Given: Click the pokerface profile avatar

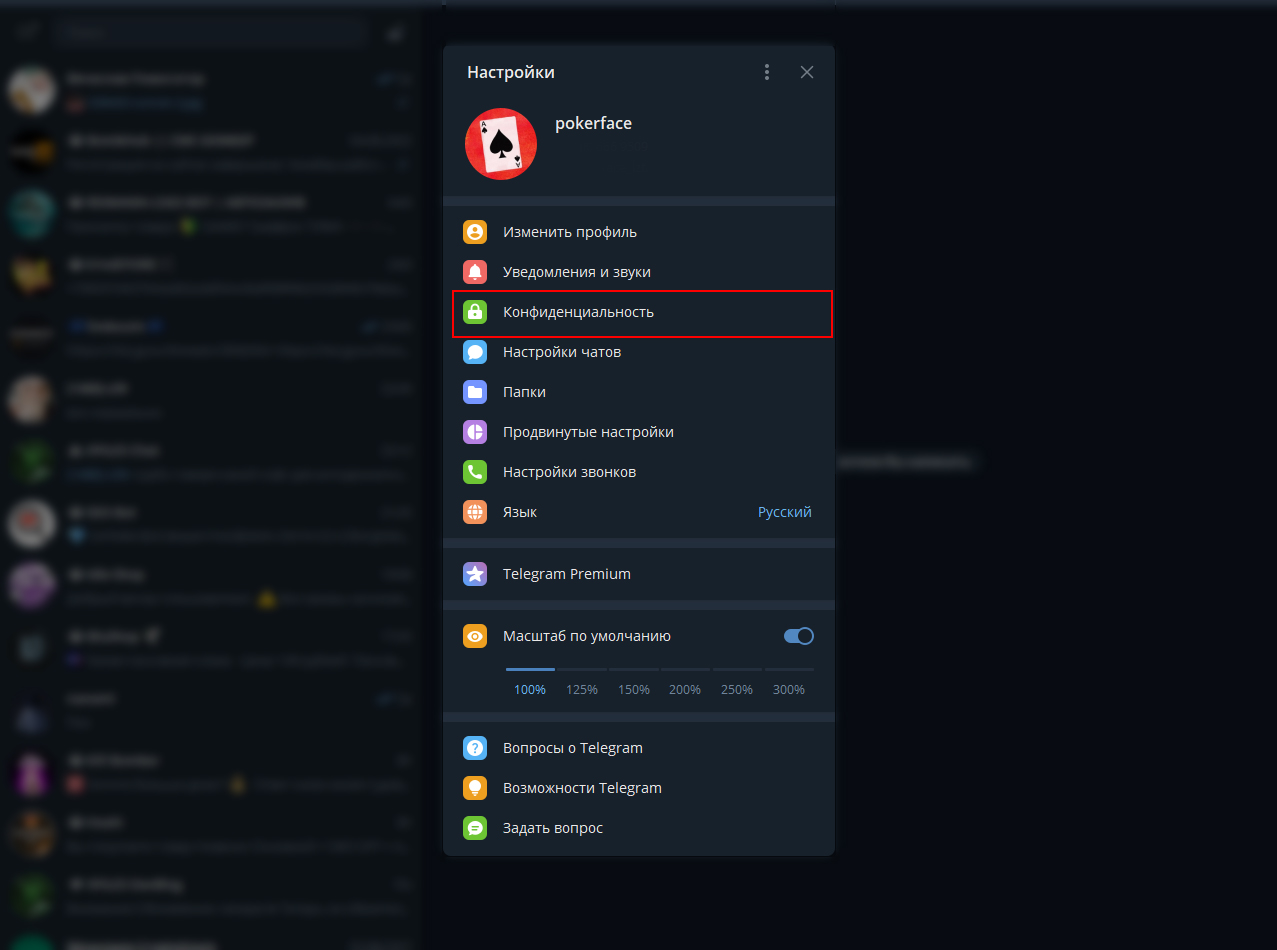Looking at the screenshot, I should click(501, 144).
